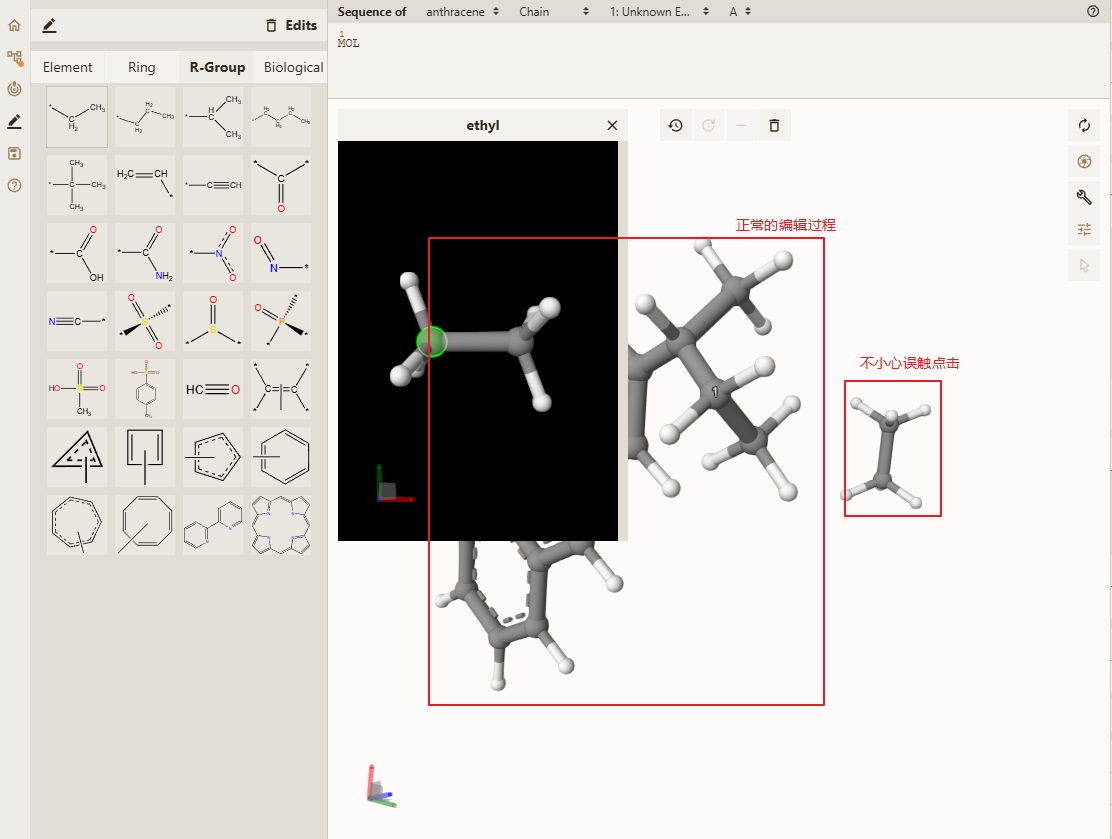
Task: Open the viewport settings sliders icon
Action: (1084, 229)
